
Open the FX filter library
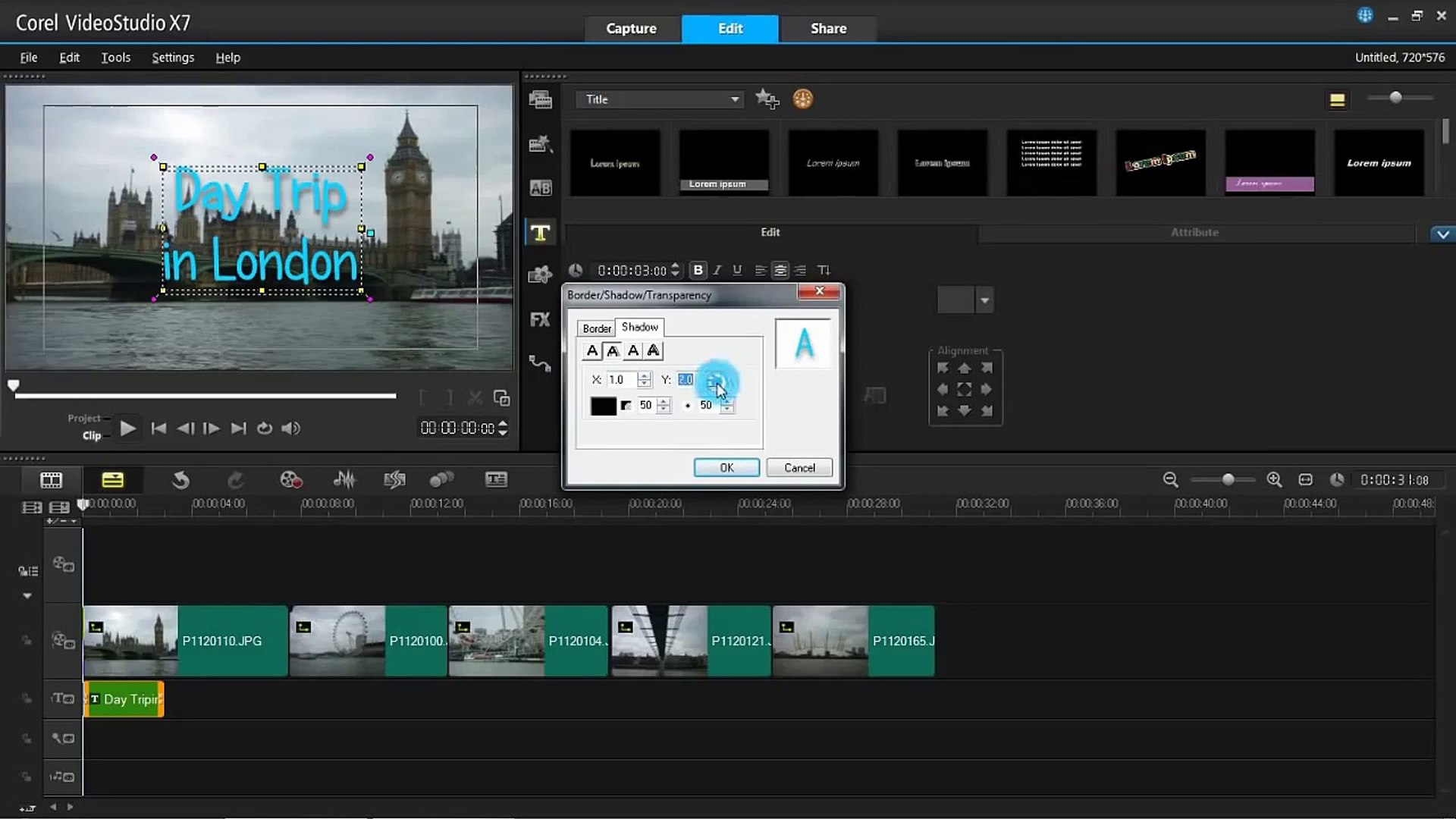click(540, 319)
